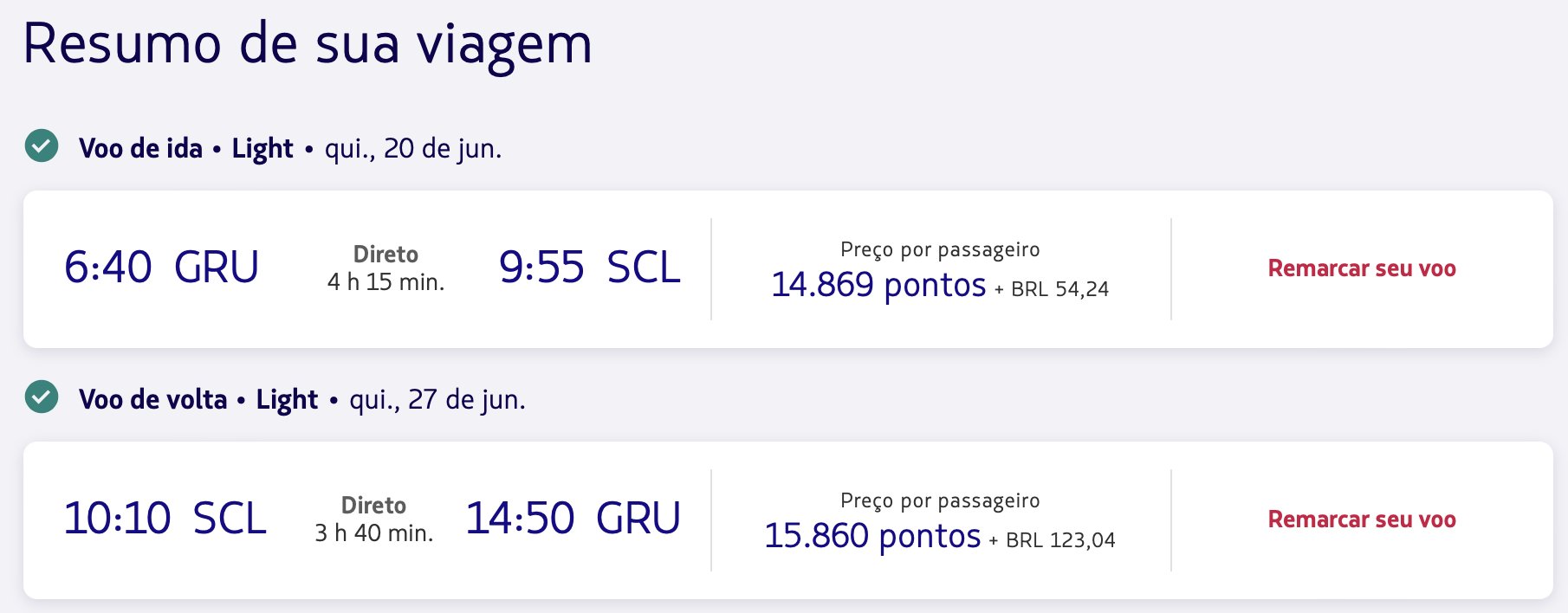This screenshot has height=613, width=1568.
Task: Click the green checkmark beside Voo de volta
Action: click(x=42, y=397)
